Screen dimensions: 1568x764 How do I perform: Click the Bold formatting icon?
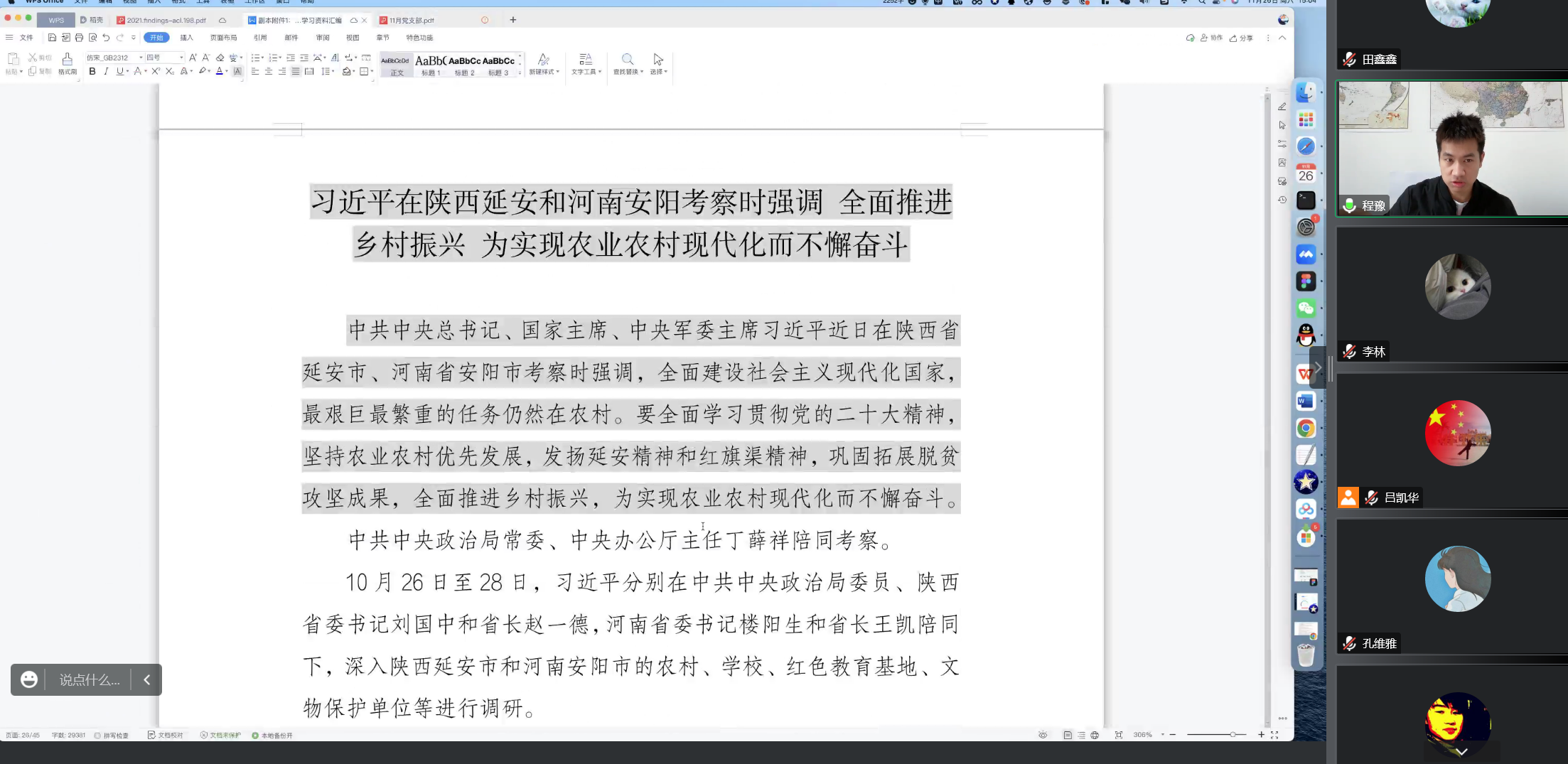click(92, 71)
